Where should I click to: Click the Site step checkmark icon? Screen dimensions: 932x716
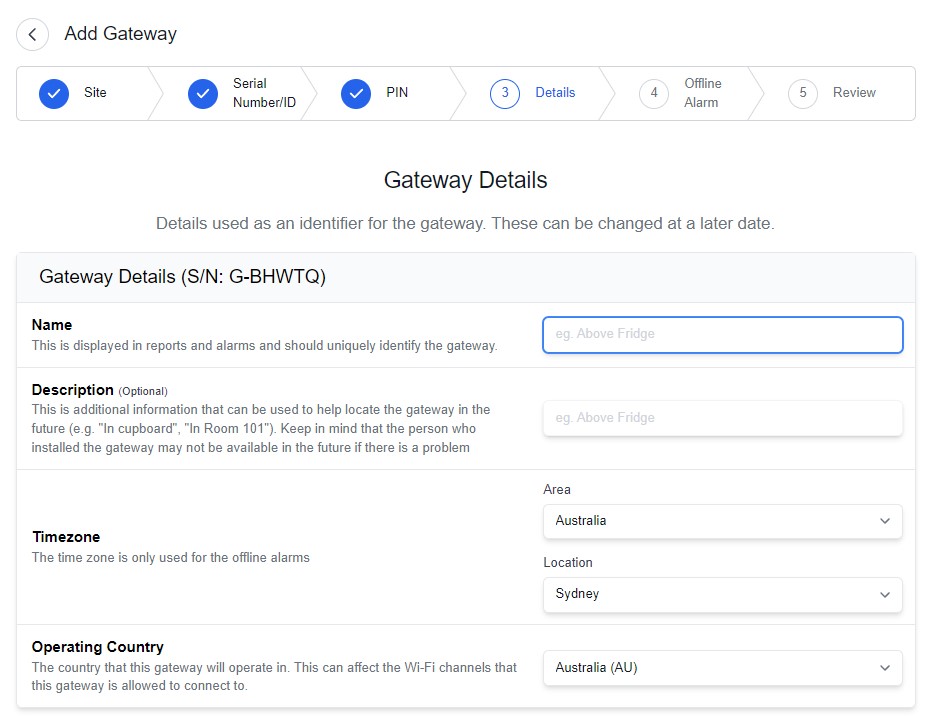tap(54, 94)
